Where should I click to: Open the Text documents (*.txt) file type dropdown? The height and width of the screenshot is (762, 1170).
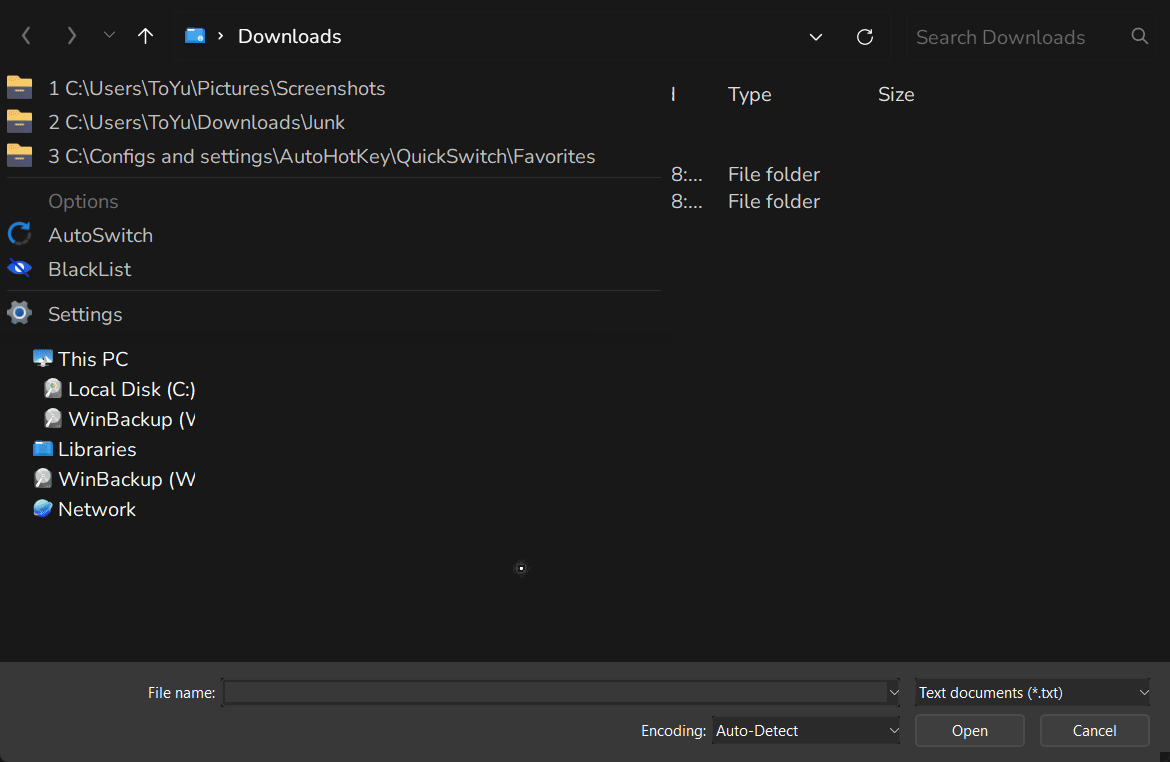point(1032,693)
